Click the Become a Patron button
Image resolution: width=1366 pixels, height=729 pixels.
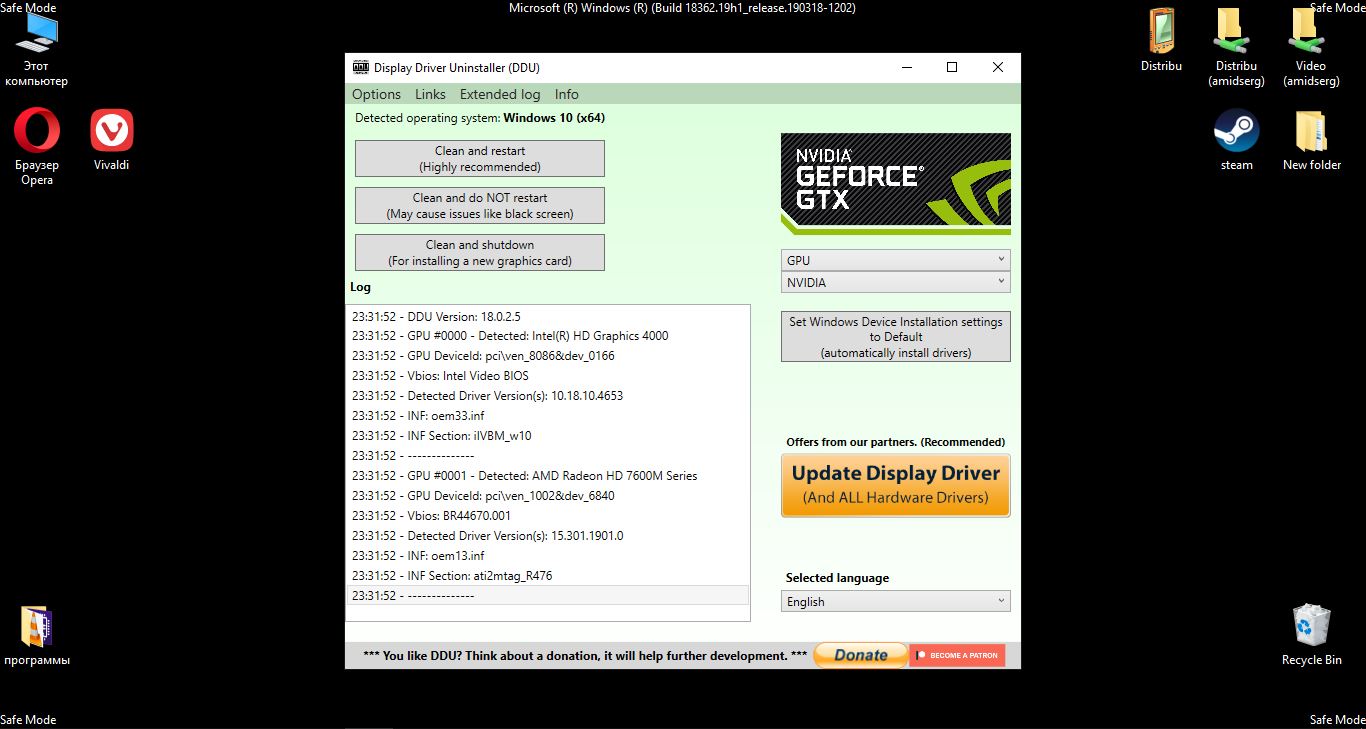pos(957,655)
